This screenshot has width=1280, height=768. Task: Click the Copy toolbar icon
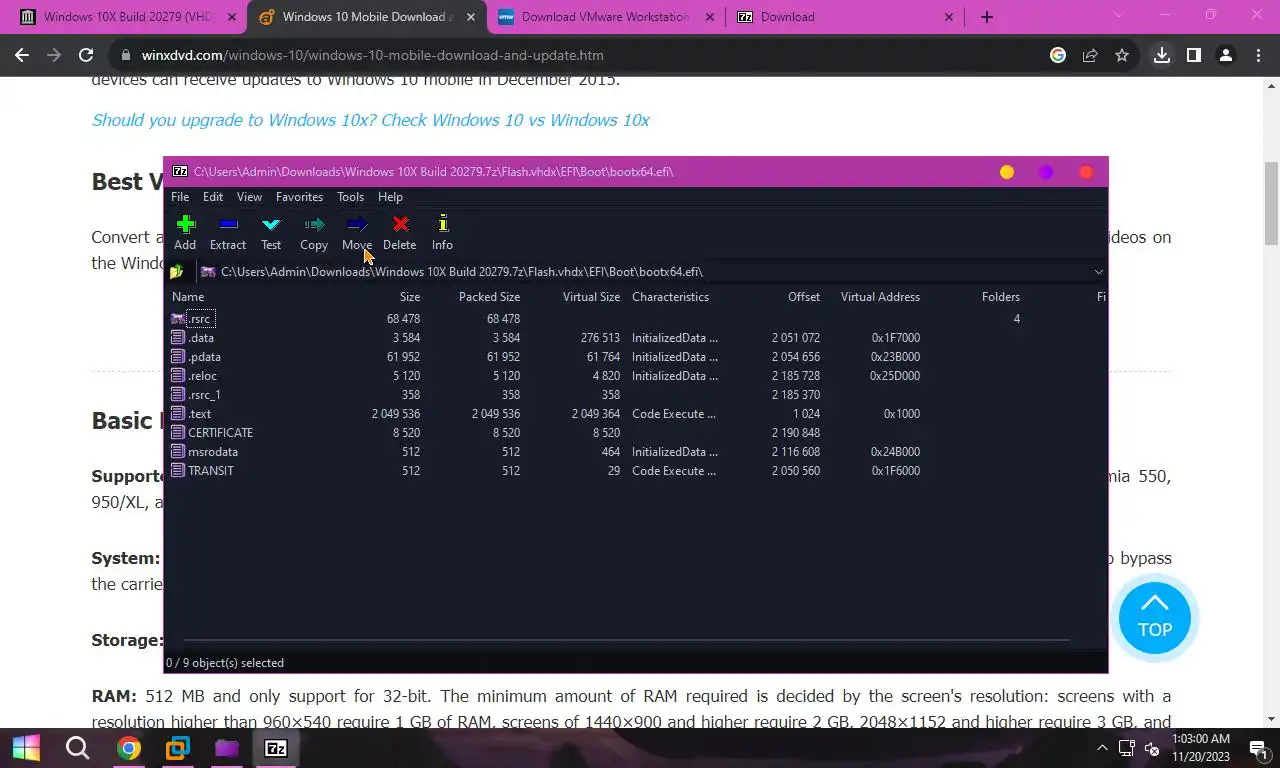pos(314,224)
